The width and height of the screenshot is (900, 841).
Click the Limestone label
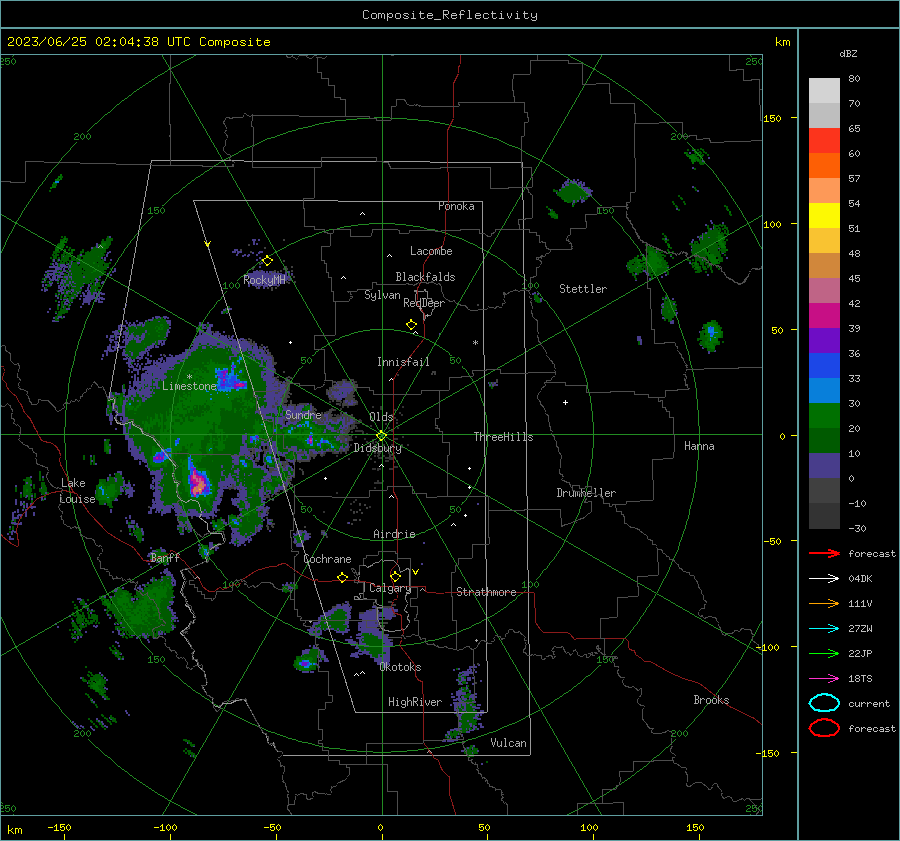[x=189, y=386]
